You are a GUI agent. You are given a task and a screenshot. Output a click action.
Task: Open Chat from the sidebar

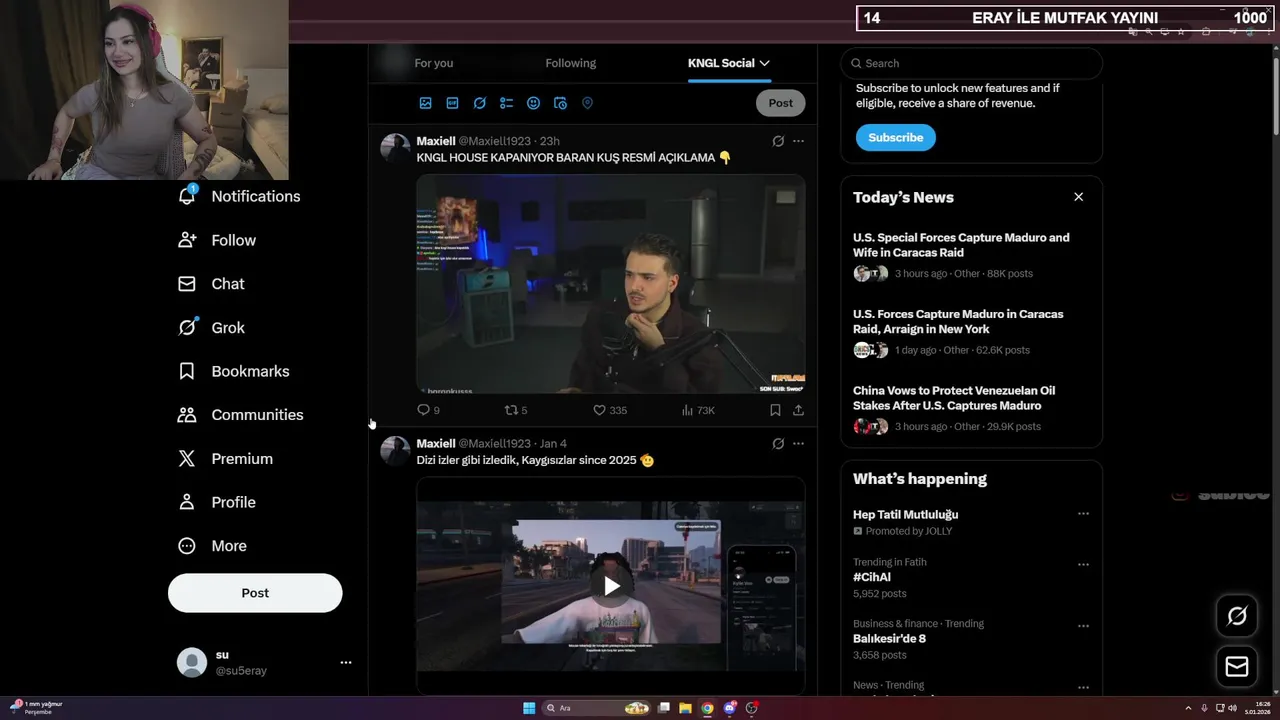[x=211, y=284]
